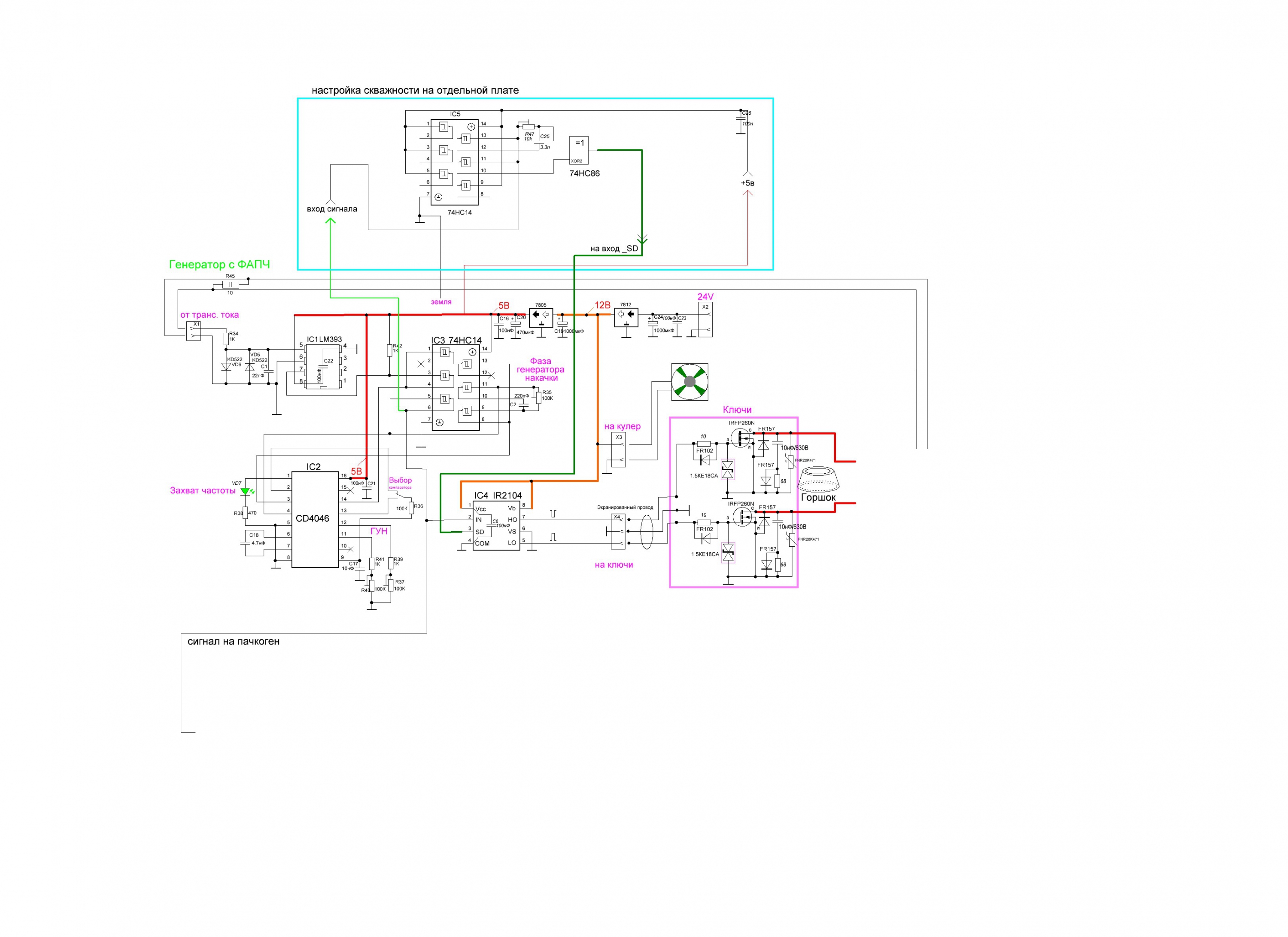Click the R38 470 resistor
This screenshot has width=1288, height=937.
coord(245,513)
